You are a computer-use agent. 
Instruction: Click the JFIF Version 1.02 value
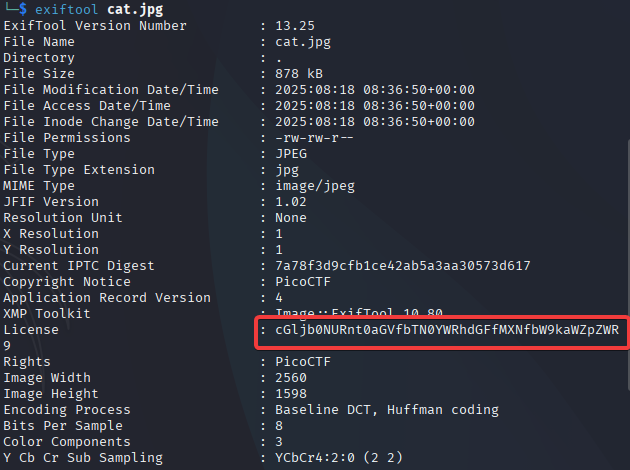tap(291, 202)
